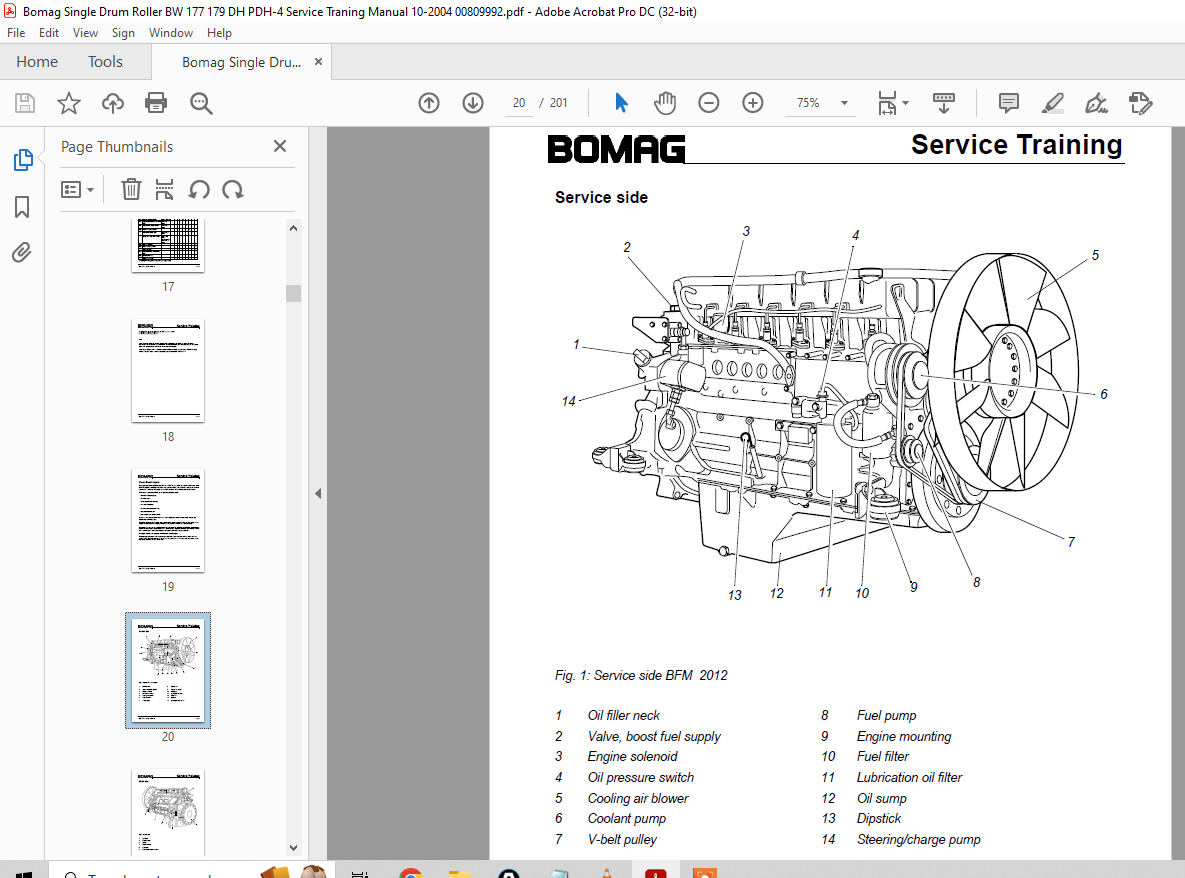This screenshot has height=878, width=1185.
Task: Click the scrolling mode keyboard icon
Action: (944, 103)
